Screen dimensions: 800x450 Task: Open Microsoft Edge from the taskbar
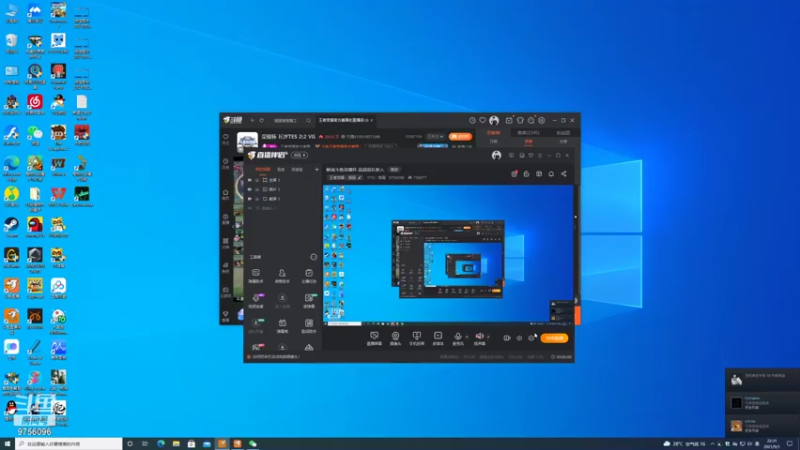click(x=161, y=444)
